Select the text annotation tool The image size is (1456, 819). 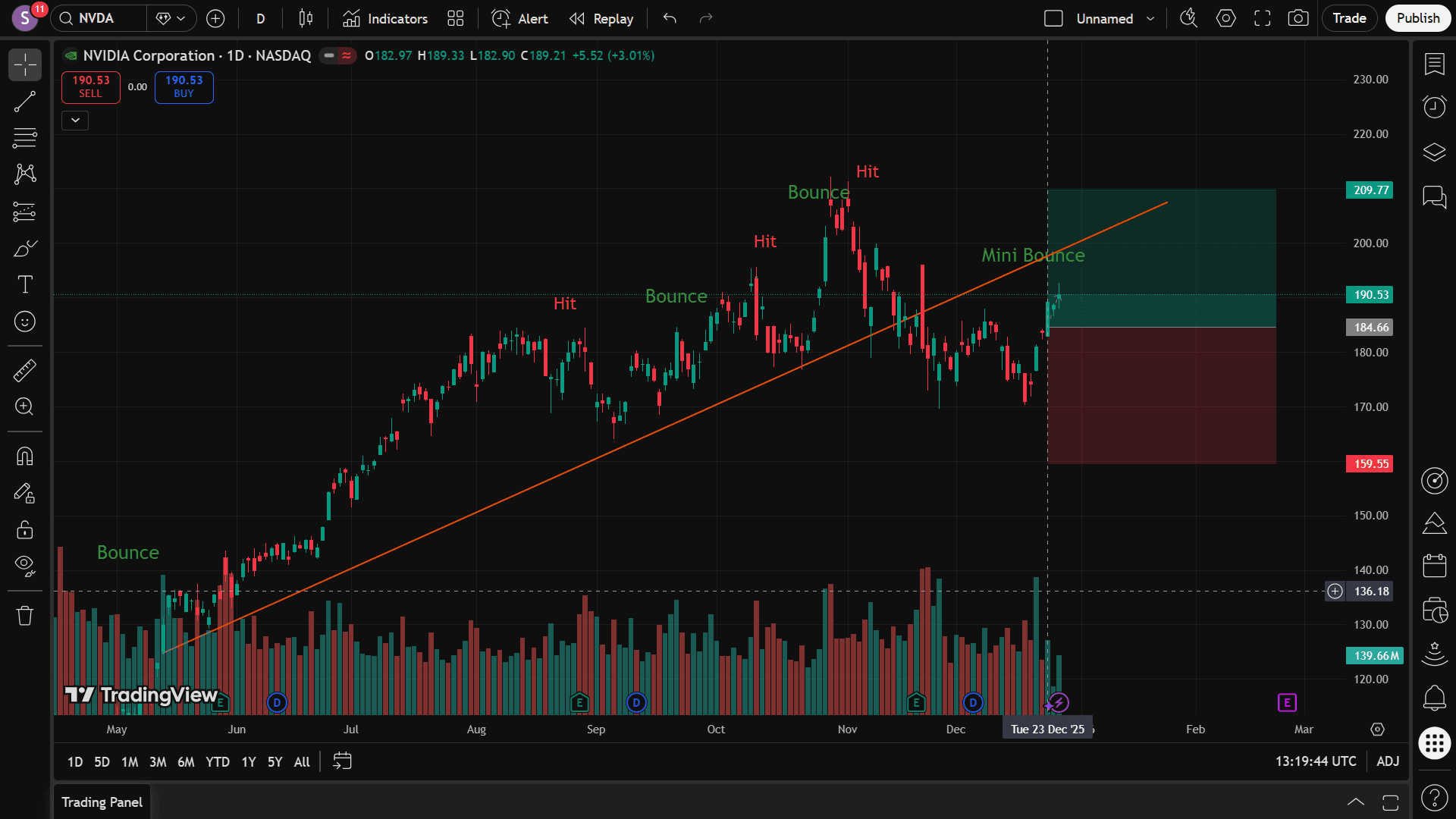pyautogui.click(x=25, y=284)
